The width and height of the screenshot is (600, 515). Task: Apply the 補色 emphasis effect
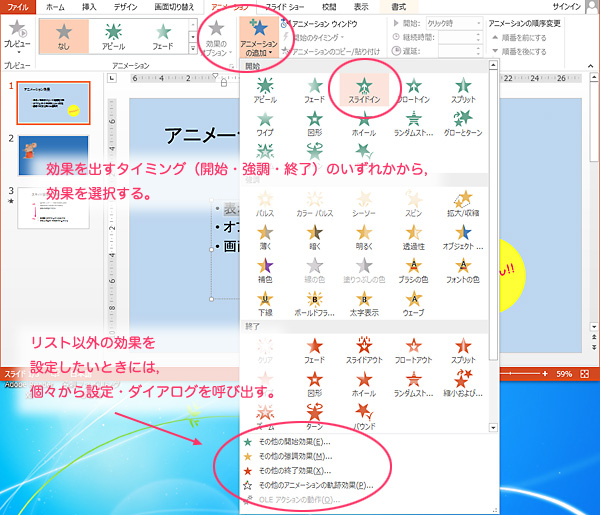[265, 271]
